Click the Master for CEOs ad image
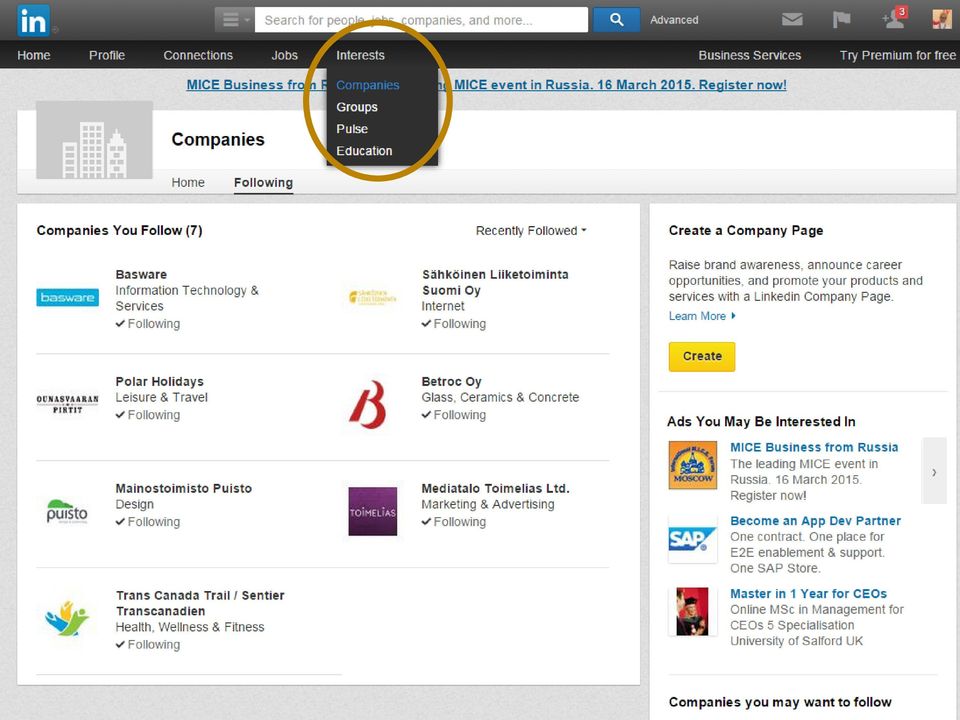Image resolution: width=960 pixels, height=720 pixels. [692, 612]
